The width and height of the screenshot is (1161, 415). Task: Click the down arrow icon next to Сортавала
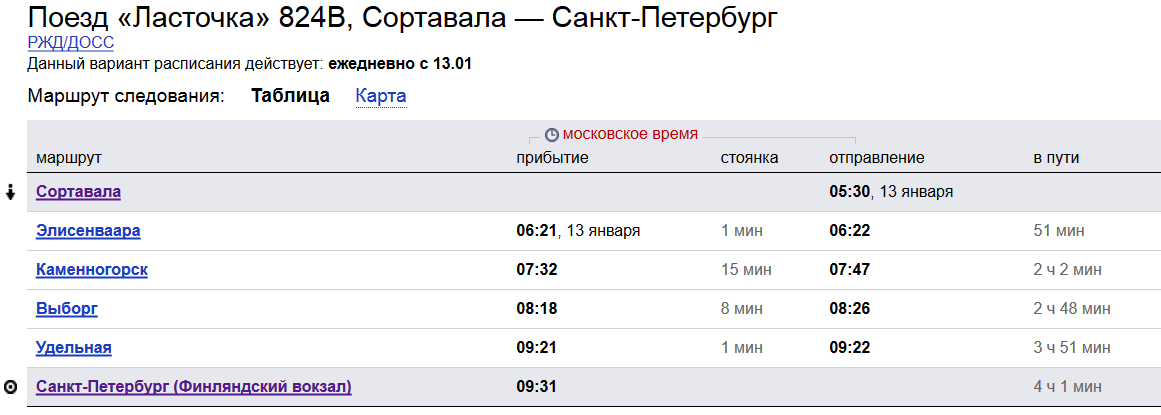pyautogui.click(x=11, y=192)
